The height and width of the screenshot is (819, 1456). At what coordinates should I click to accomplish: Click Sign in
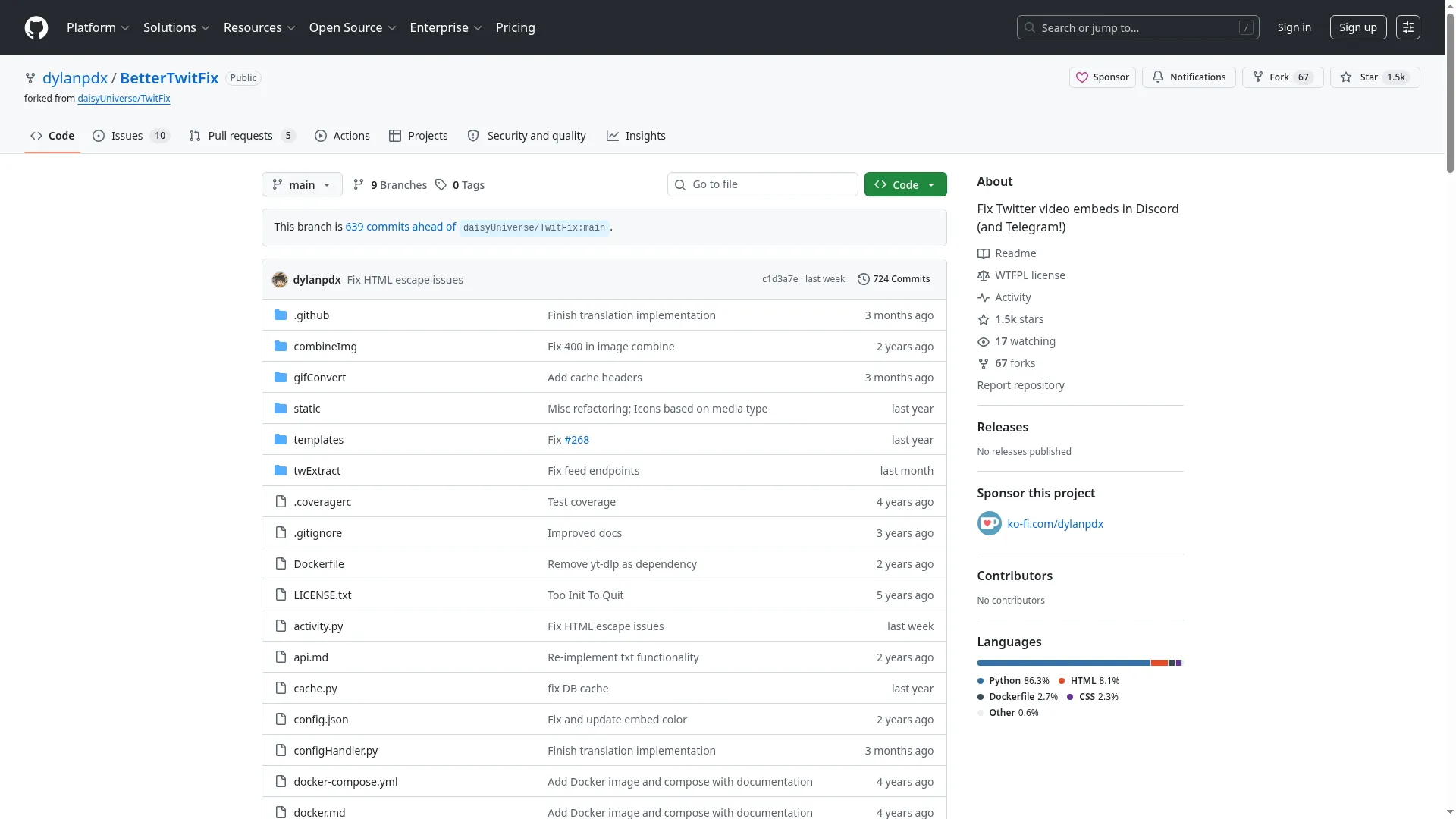click(1294, 27)
